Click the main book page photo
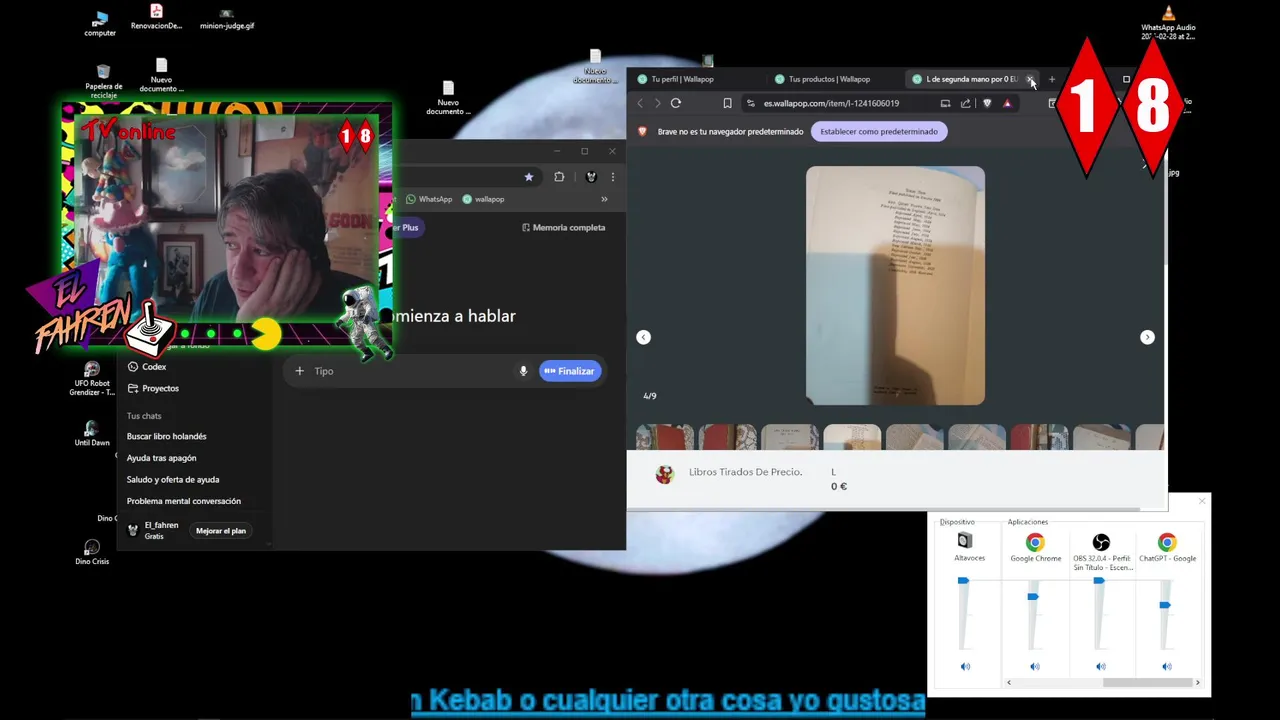Screen dimensions: 1280x720 click(x=895, y=286)
